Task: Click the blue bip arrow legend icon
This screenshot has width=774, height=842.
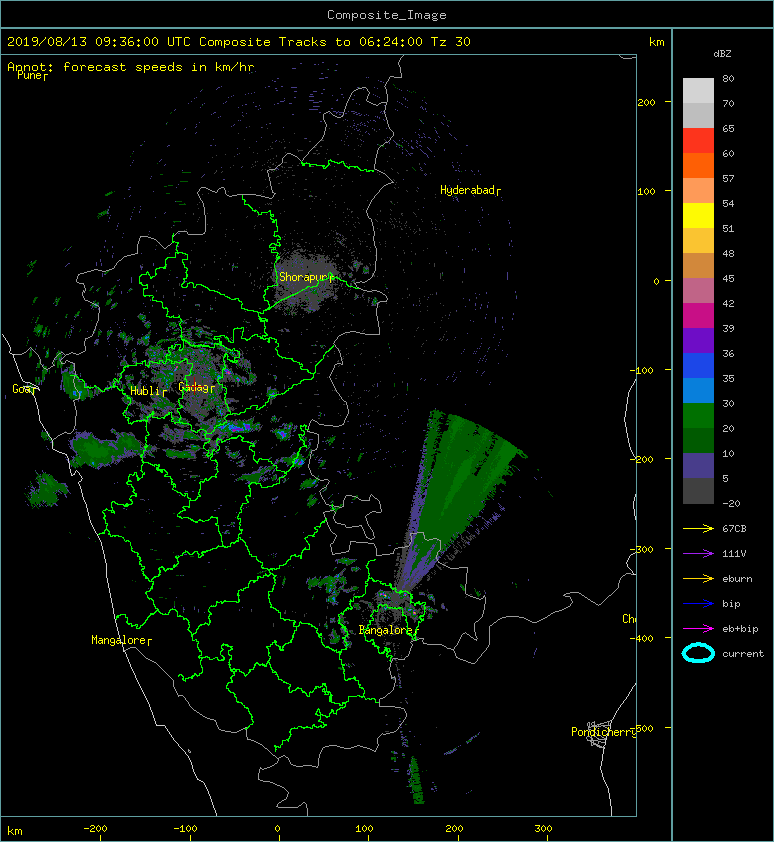Action: (698, 604)
